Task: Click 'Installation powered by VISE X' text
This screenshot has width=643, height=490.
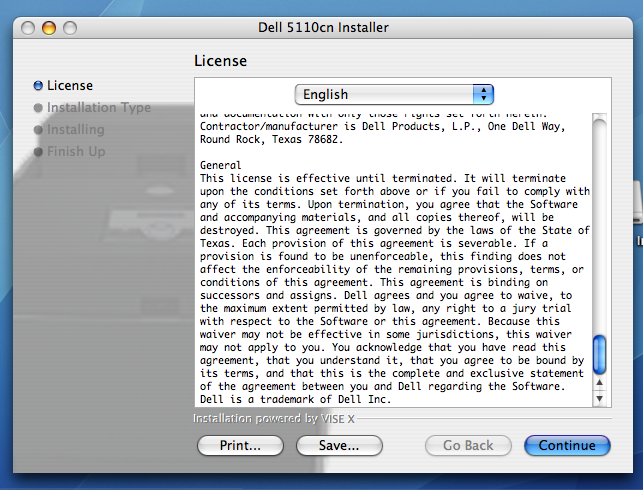Action: (274, 419)
